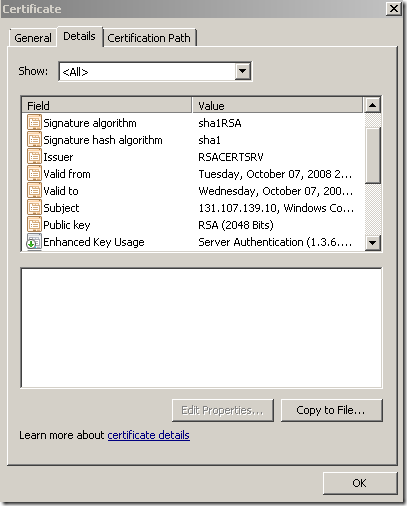Click the value 'Tuesday, October 07, 2008'

click(275, 174)
